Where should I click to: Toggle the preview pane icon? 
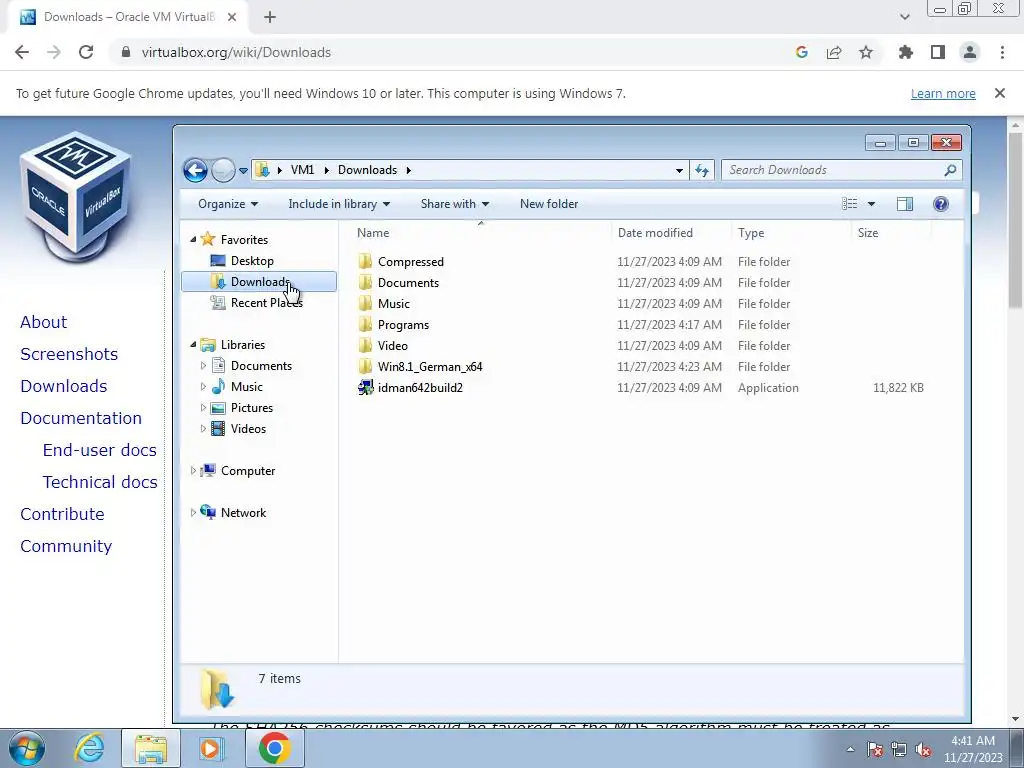(x=904, y=204)
